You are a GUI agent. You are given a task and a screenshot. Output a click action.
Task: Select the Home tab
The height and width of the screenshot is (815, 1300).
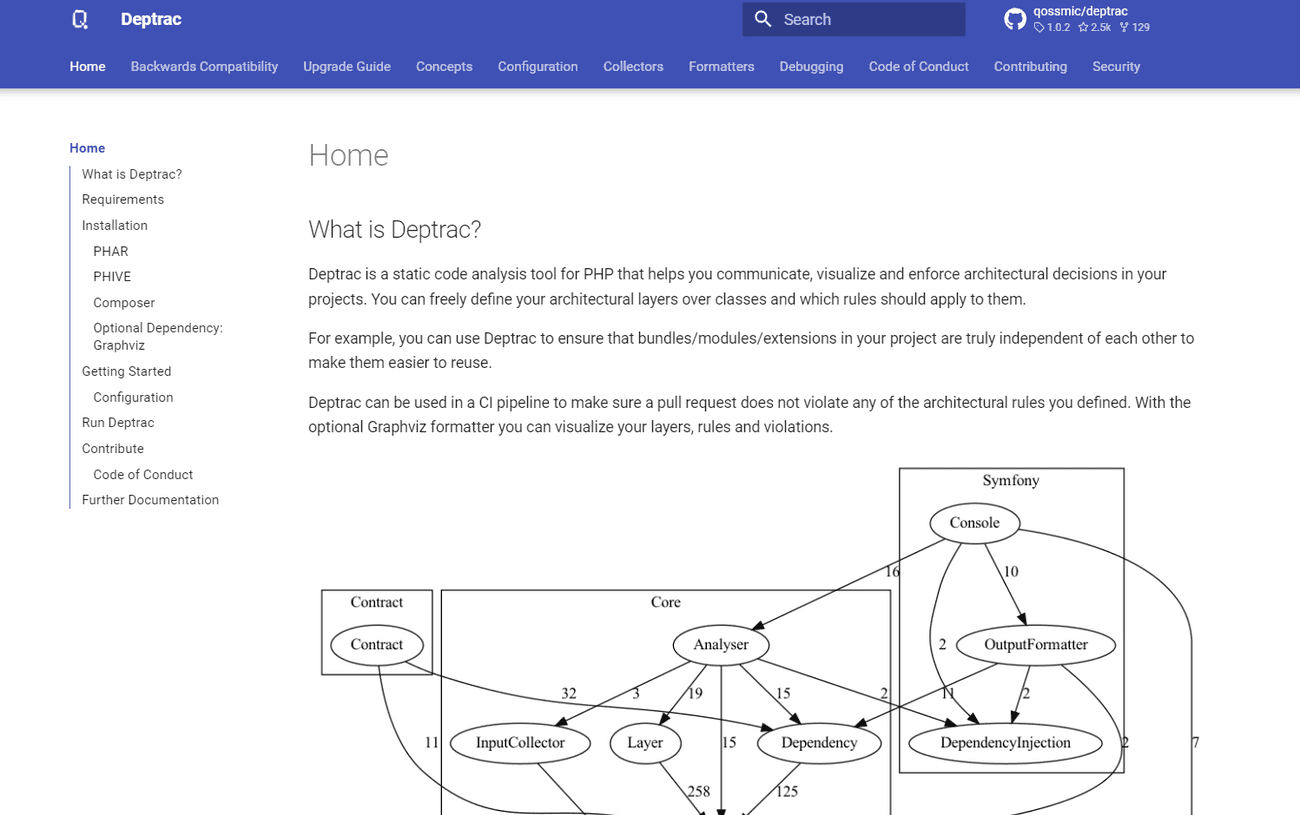(87, 66)
